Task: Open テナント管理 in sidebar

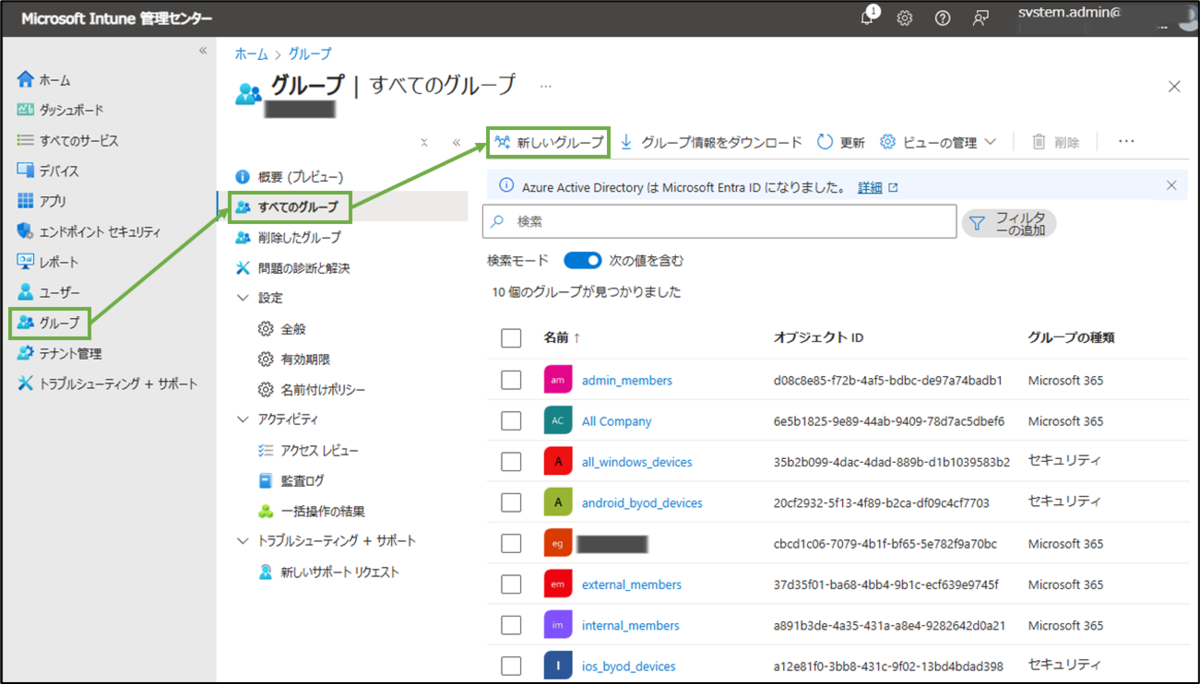Action: (x=59, y=353)
